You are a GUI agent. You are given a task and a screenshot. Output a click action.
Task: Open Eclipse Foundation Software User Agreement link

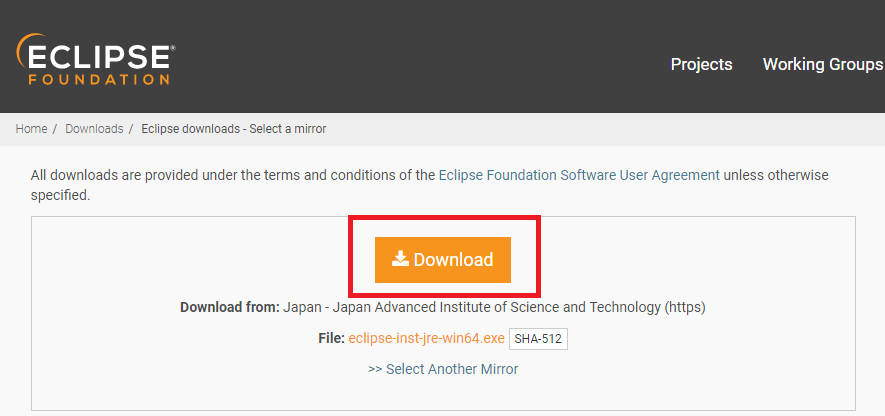click(579, 175)
